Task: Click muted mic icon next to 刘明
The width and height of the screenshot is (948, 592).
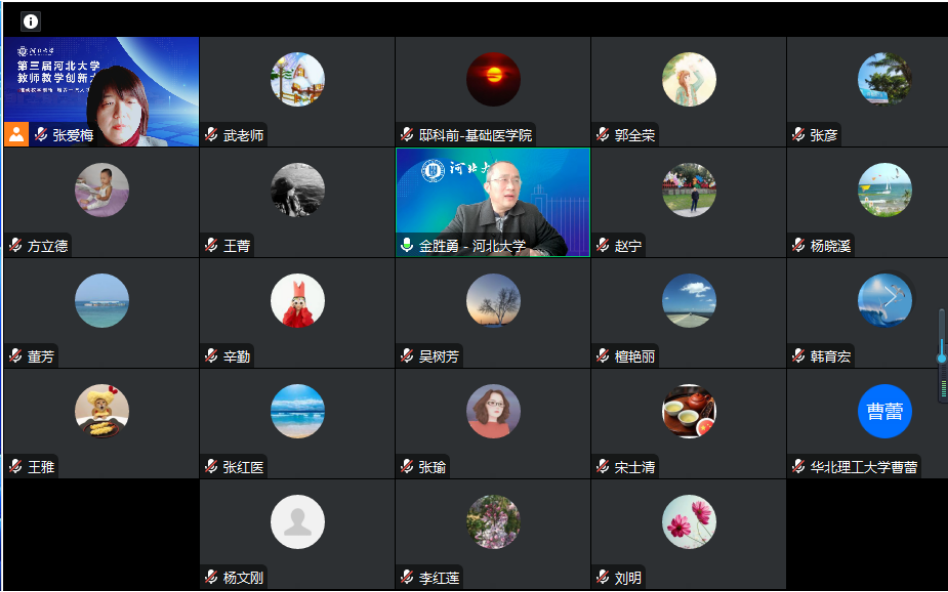Action: click(x=602, y=577)
